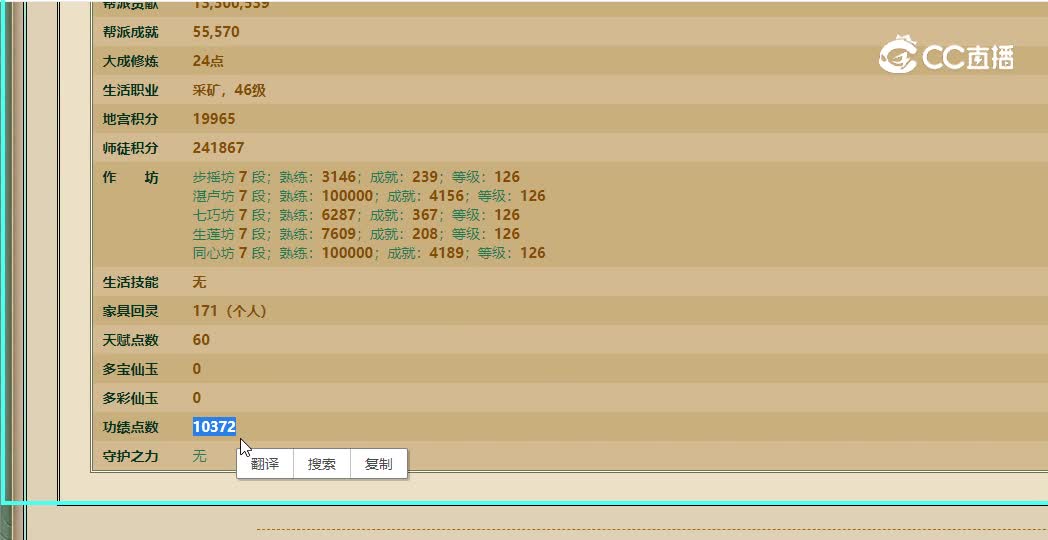Click the 湛卢坊 achievement value 4156
The height and width of the screenshot is (540, 1048).
[446, 196]
